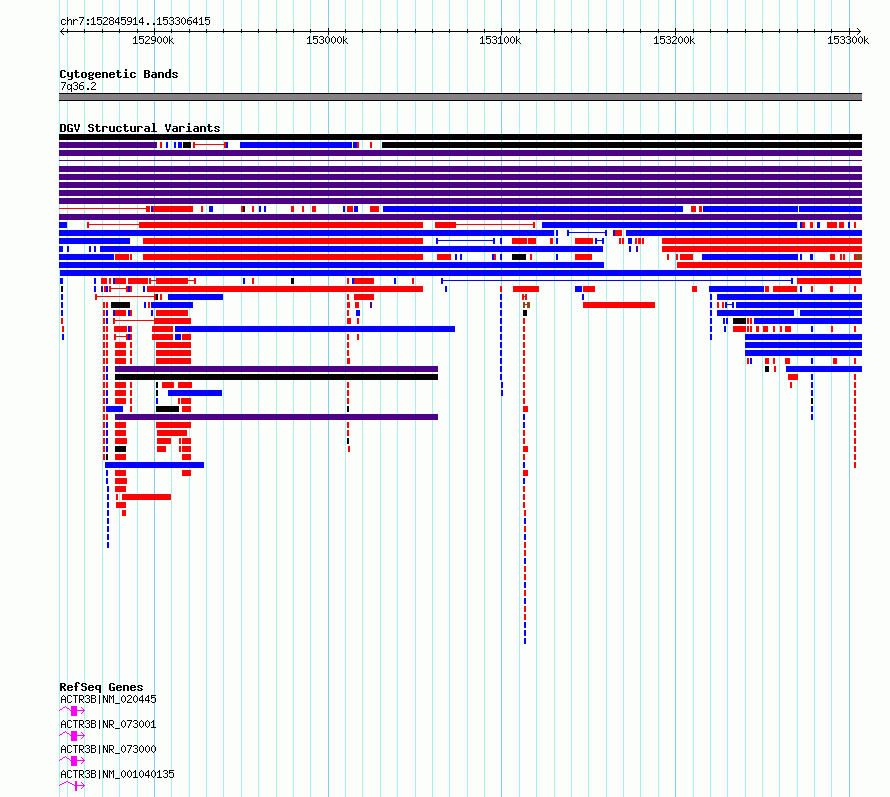Click the 153200k ruler label
The width and height of the screenshot is (890, 797).
point(674,40)
